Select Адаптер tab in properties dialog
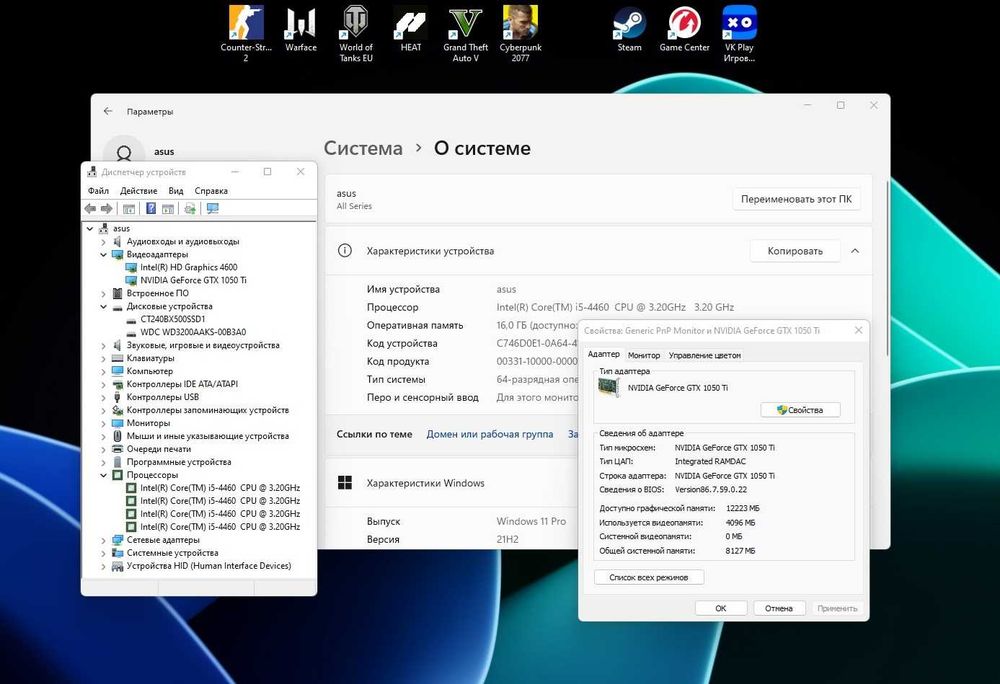Image resolution: width=1000 pixels, height=684 pixels. point(603,354)
